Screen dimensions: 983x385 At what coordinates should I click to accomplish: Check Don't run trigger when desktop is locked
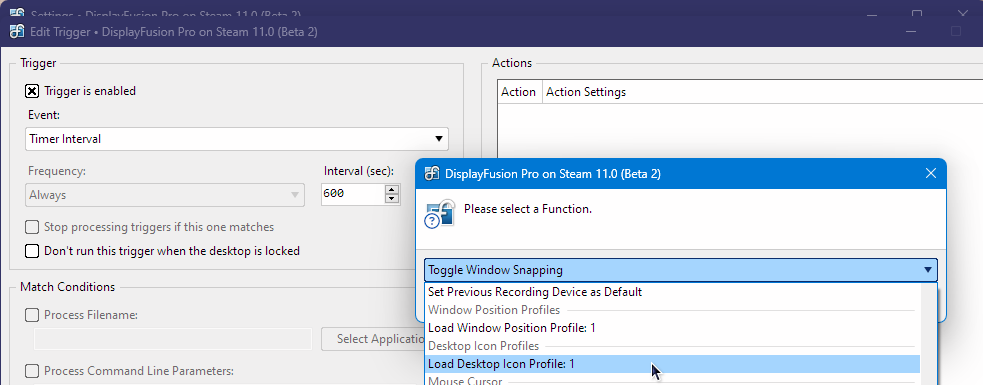31,251
